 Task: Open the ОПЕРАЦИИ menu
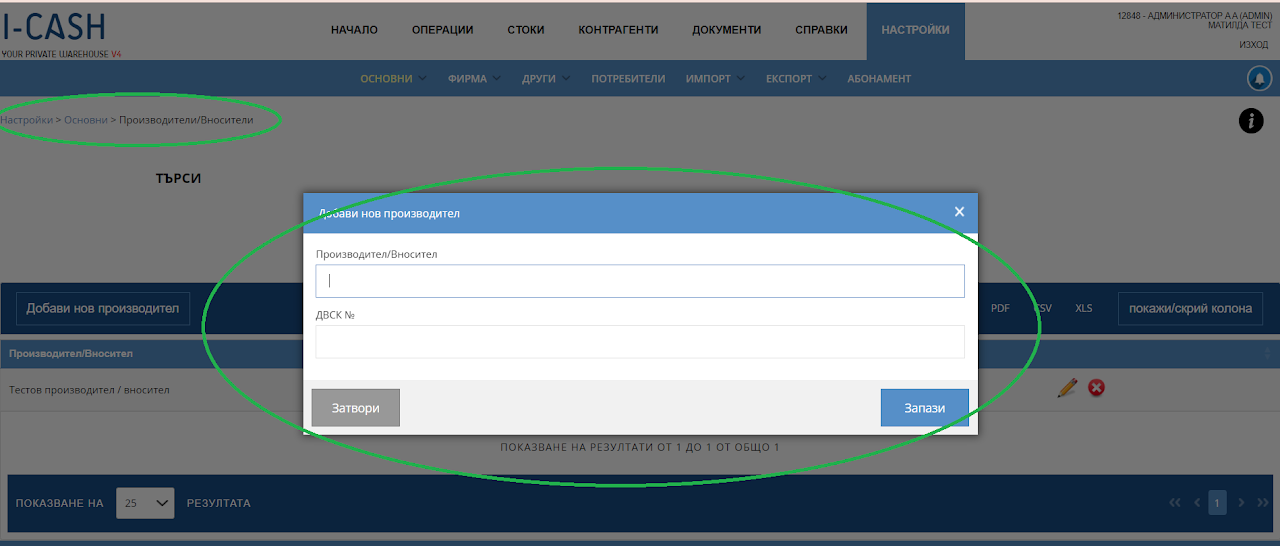[x=442, y=30]
